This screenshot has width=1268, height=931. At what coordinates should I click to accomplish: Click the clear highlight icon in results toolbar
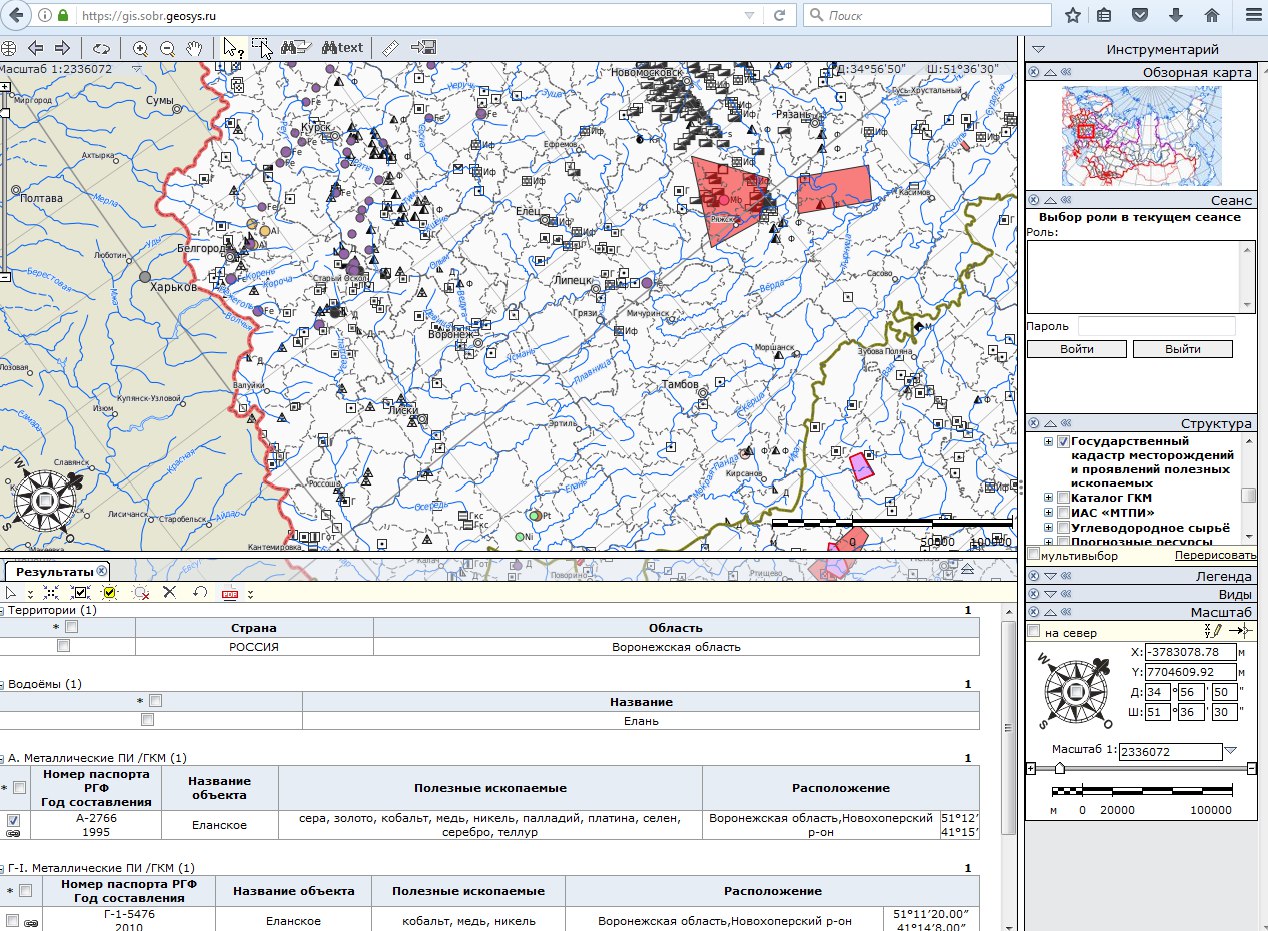point(141,593)
